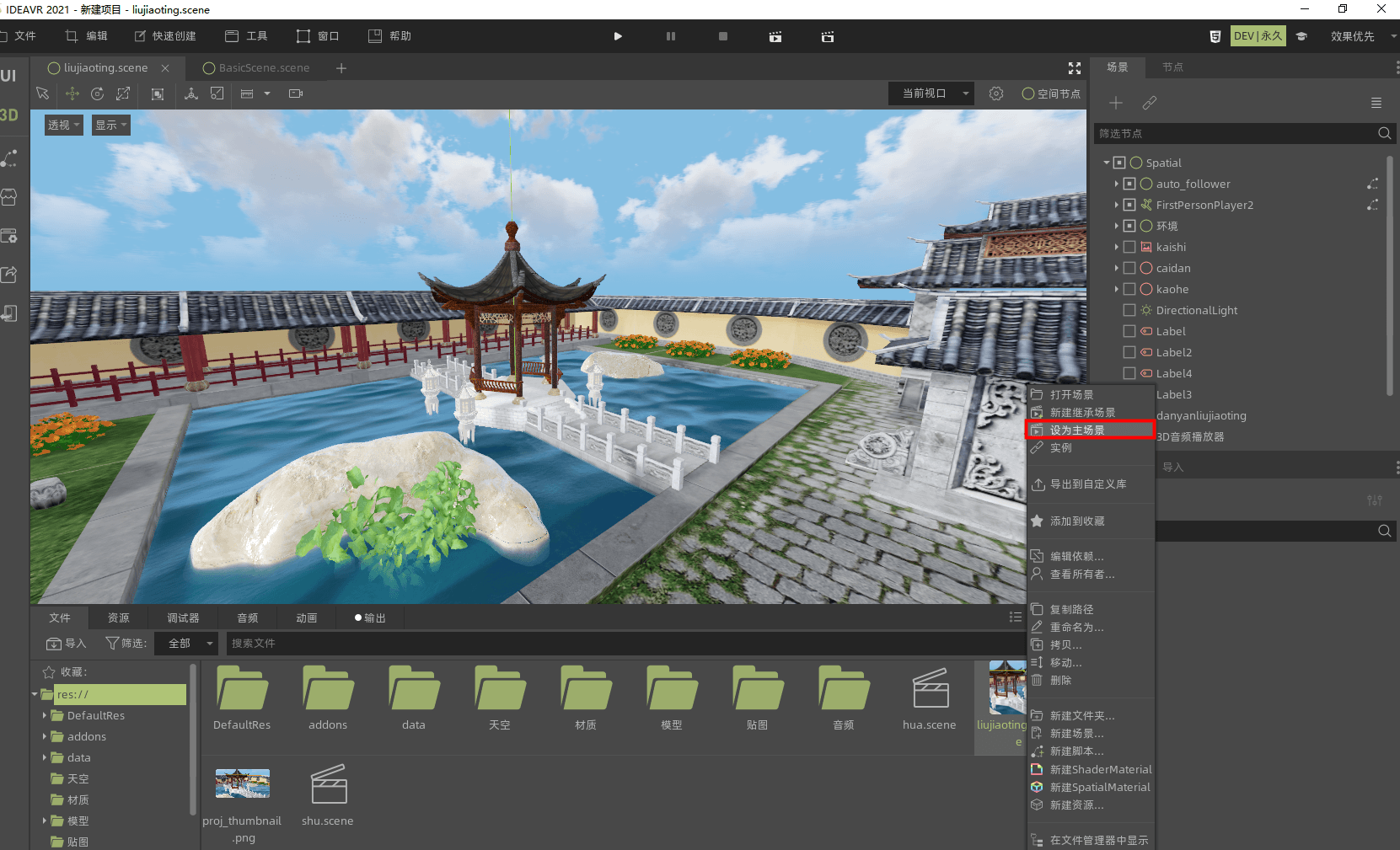This screenshot has height=850, width=1400.
Task: Add a new node with plus icon
Action: (x=1116, y=103)
